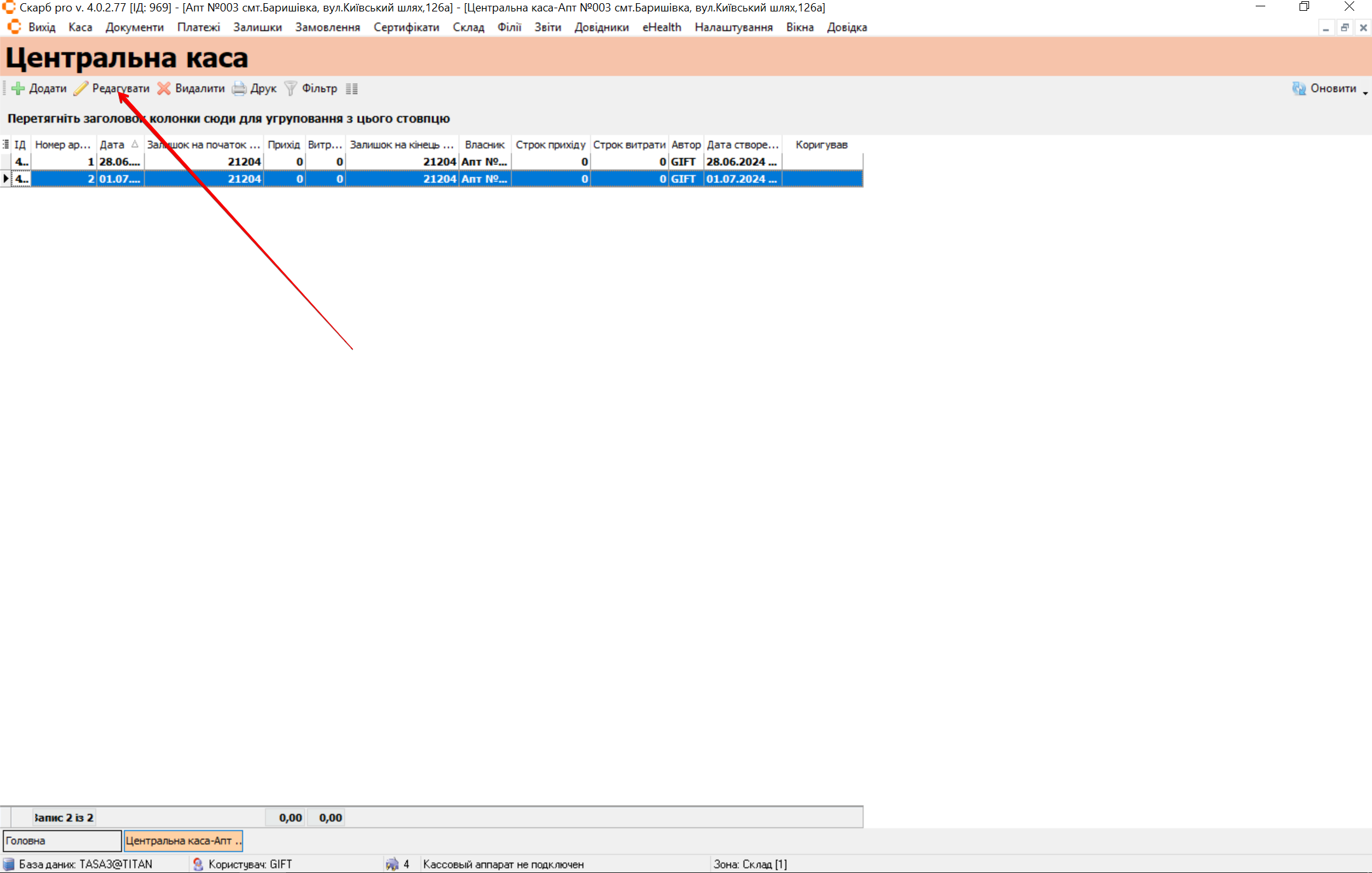Click the Скарб logo icon in menu bar

pyautogui.click(x=14, y=27)
